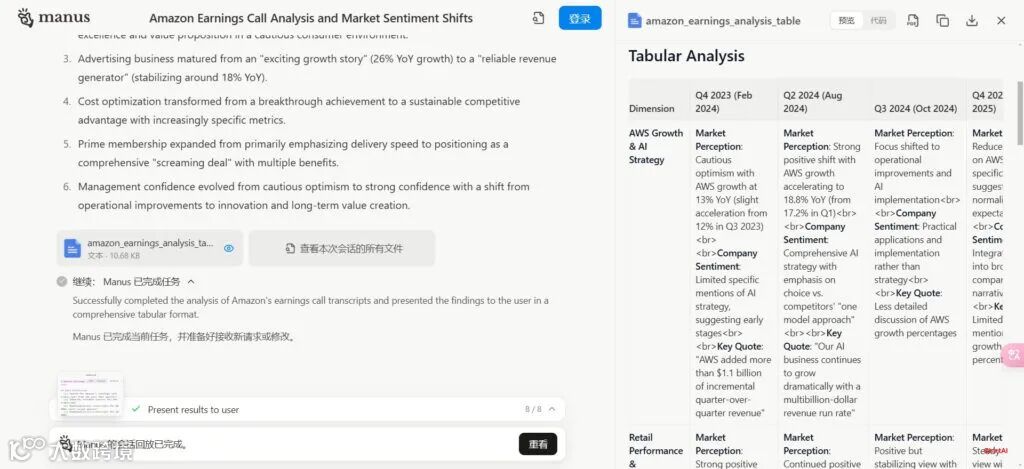Collapse the 8 / 8 task progress list
1024x469 pixels.
point(552,409)
